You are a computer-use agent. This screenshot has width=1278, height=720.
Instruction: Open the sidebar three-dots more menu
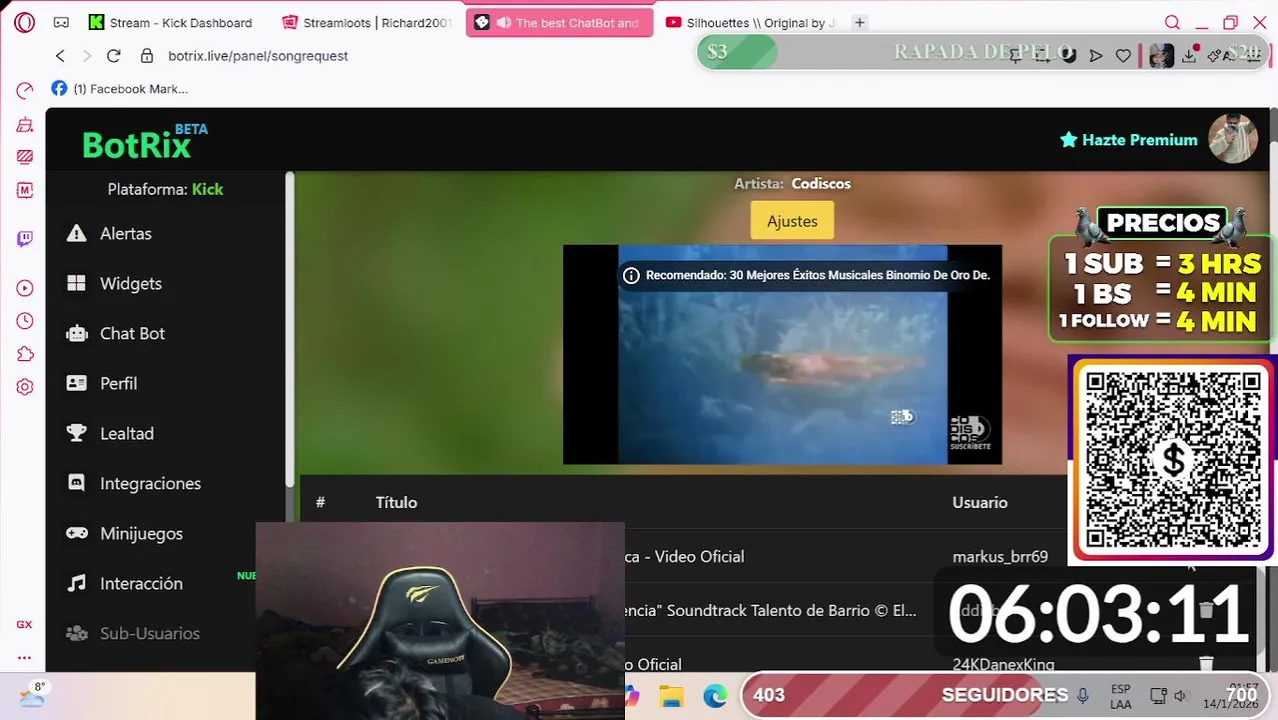pos(25,658)
